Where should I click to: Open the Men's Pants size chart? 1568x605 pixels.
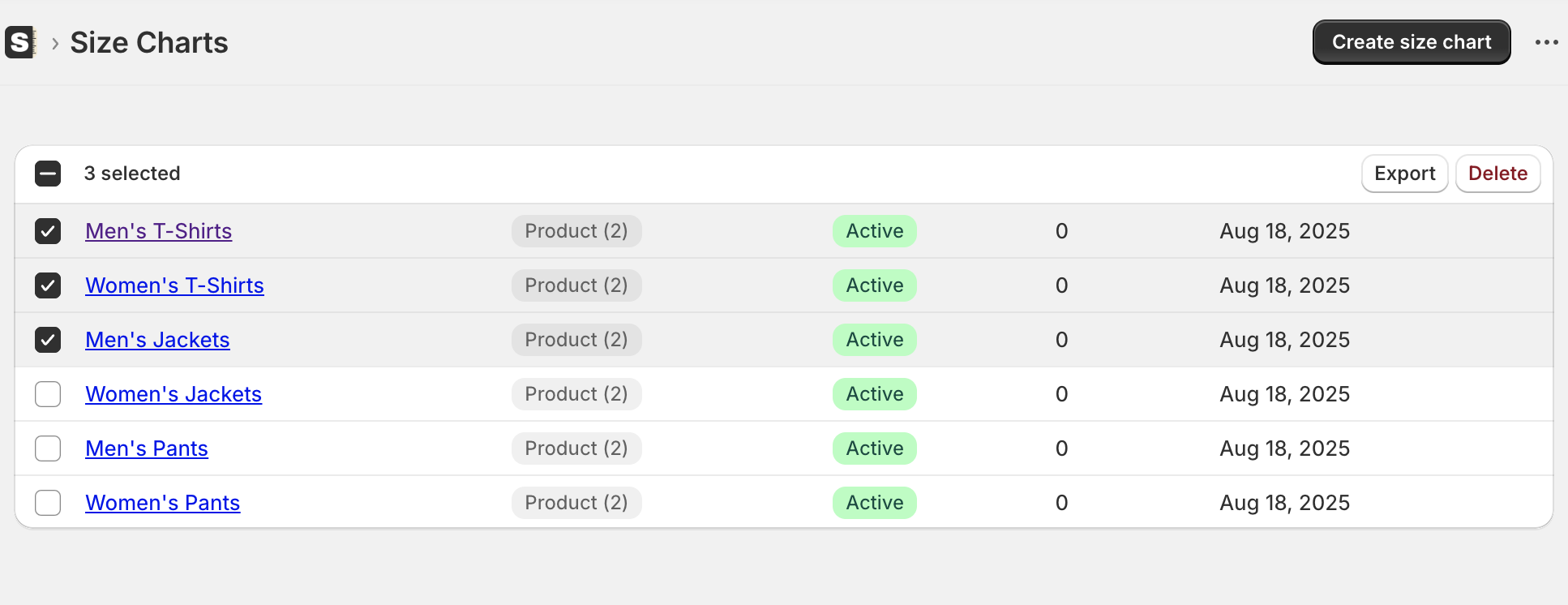(x=147, y=448)
